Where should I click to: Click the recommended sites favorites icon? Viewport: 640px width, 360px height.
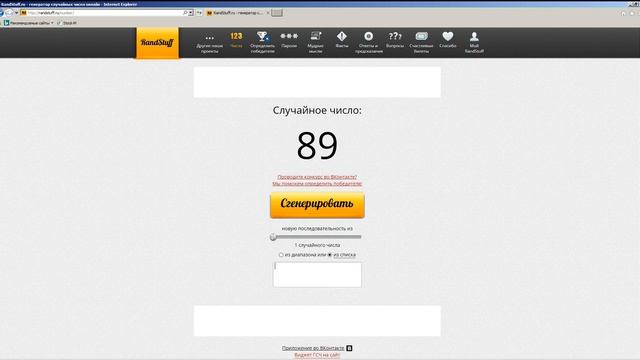pos(6,23)
